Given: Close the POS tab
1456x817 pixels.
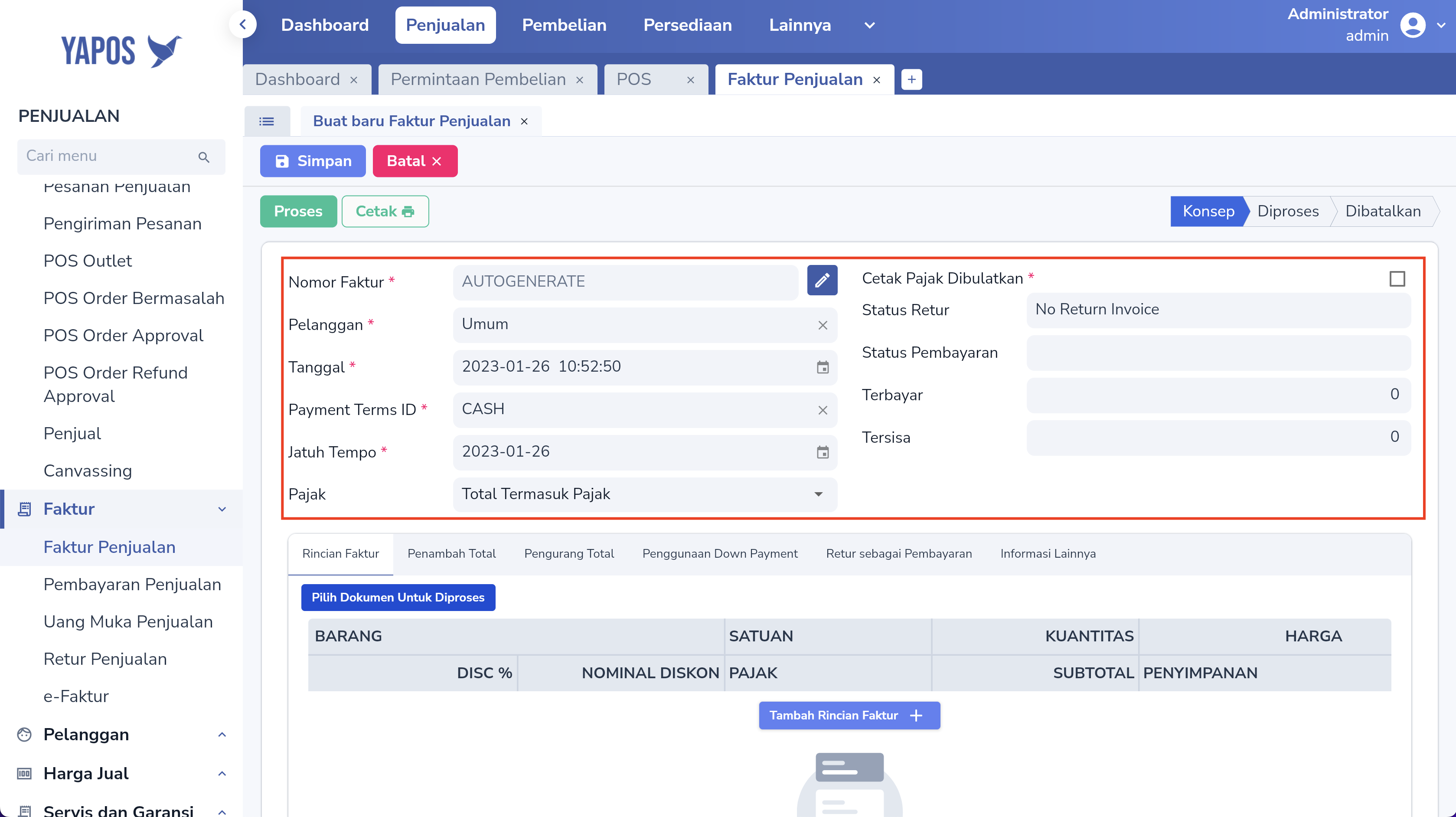Looking at the screenshot, I should coord(690,80).
